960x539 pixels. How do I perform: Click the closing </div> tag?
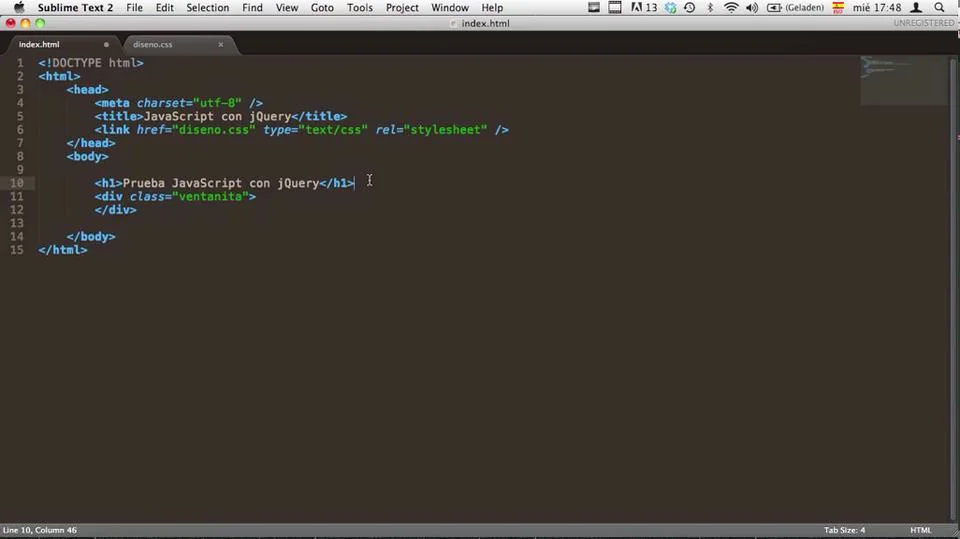[x=115, y=209]
